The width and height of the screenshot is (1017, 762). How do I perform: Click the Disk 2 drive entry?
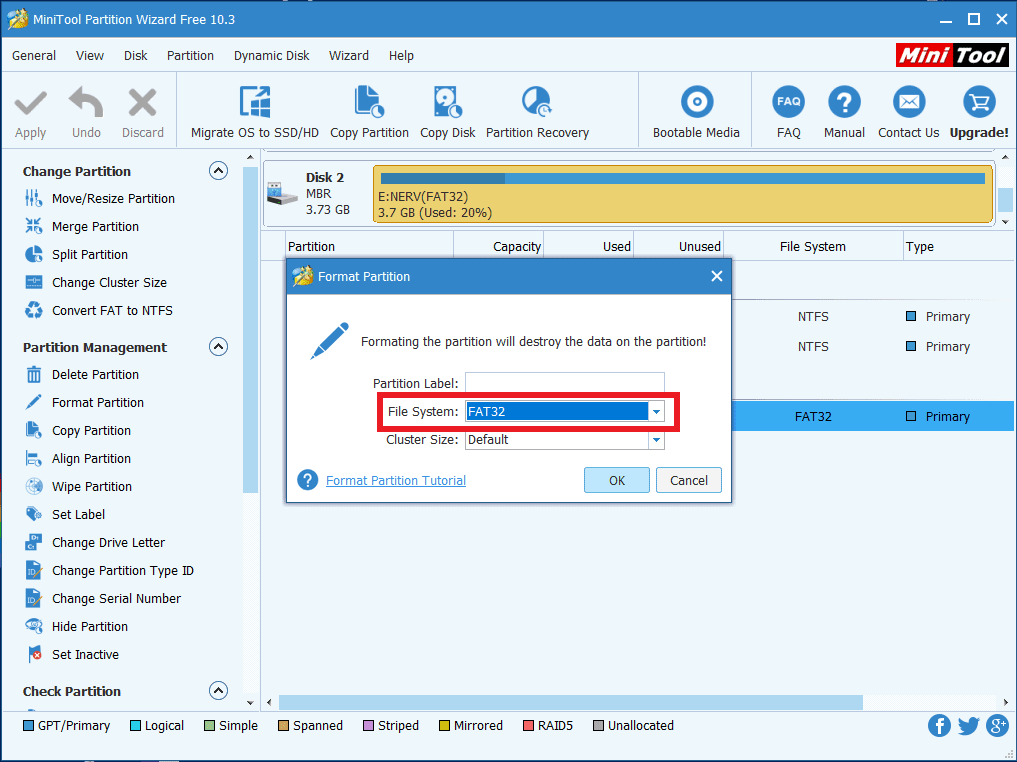(x=317, y=193)
